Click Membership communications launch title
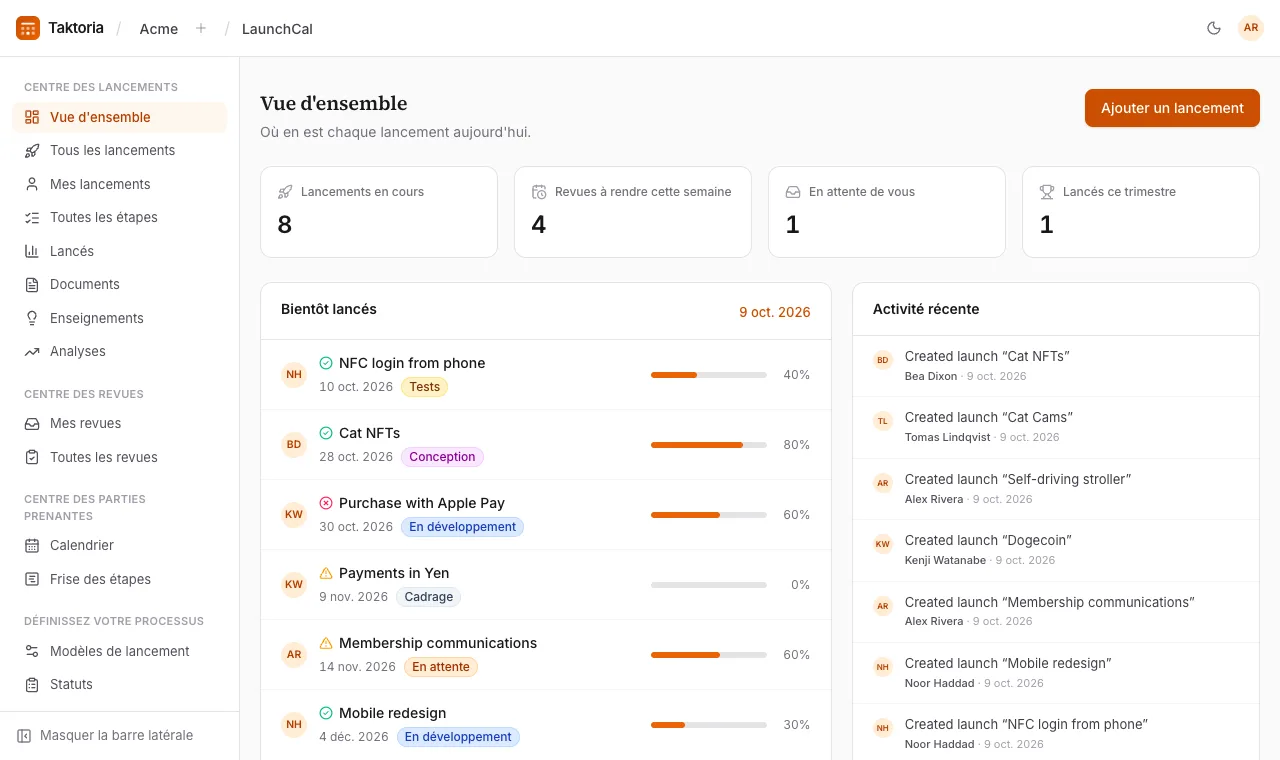1280x760 pixels. pyautogui.click(x=438, y=643)
